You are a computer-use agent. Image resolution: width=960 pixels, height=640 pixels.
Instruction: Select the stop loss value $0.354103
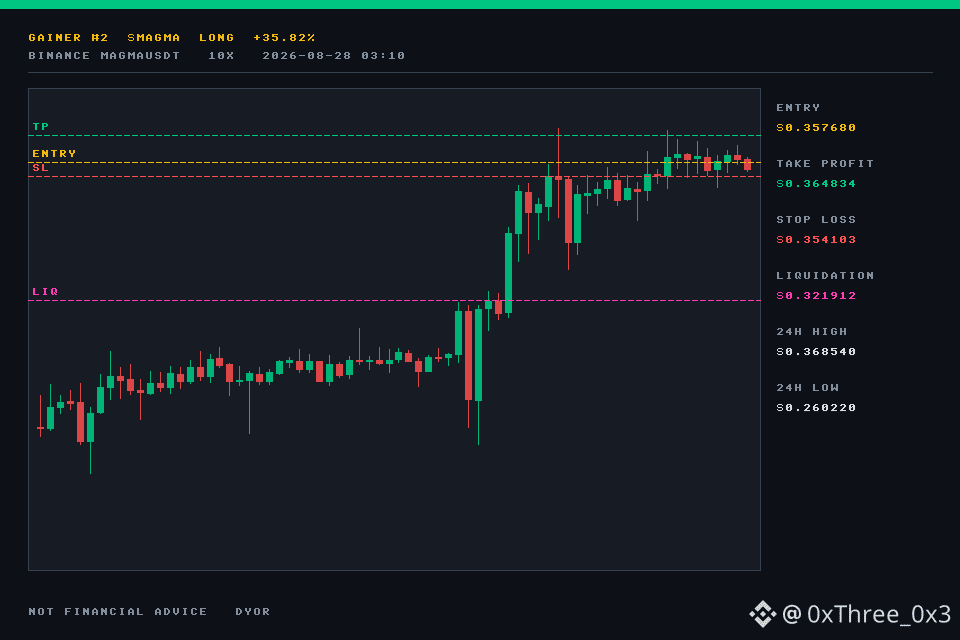tap(816, 240)
